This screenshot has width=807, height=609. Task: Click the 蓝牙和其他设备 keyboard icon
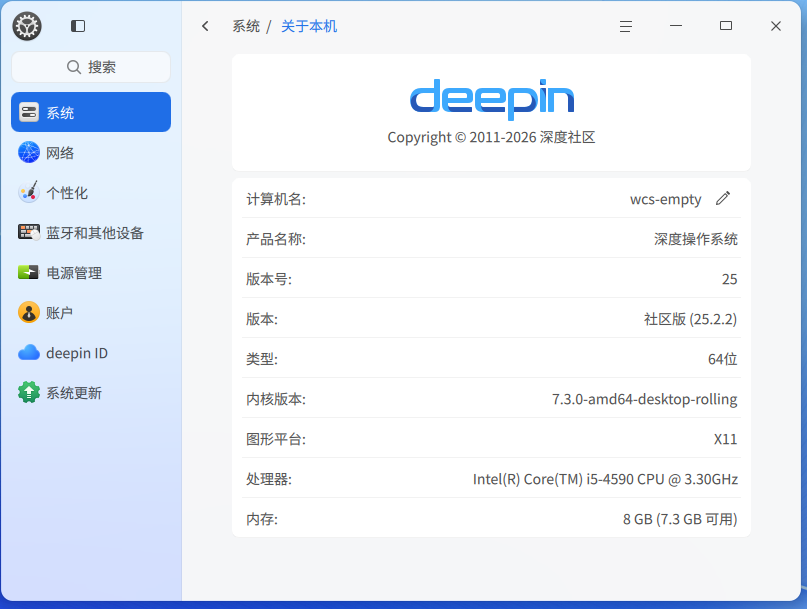29,232
